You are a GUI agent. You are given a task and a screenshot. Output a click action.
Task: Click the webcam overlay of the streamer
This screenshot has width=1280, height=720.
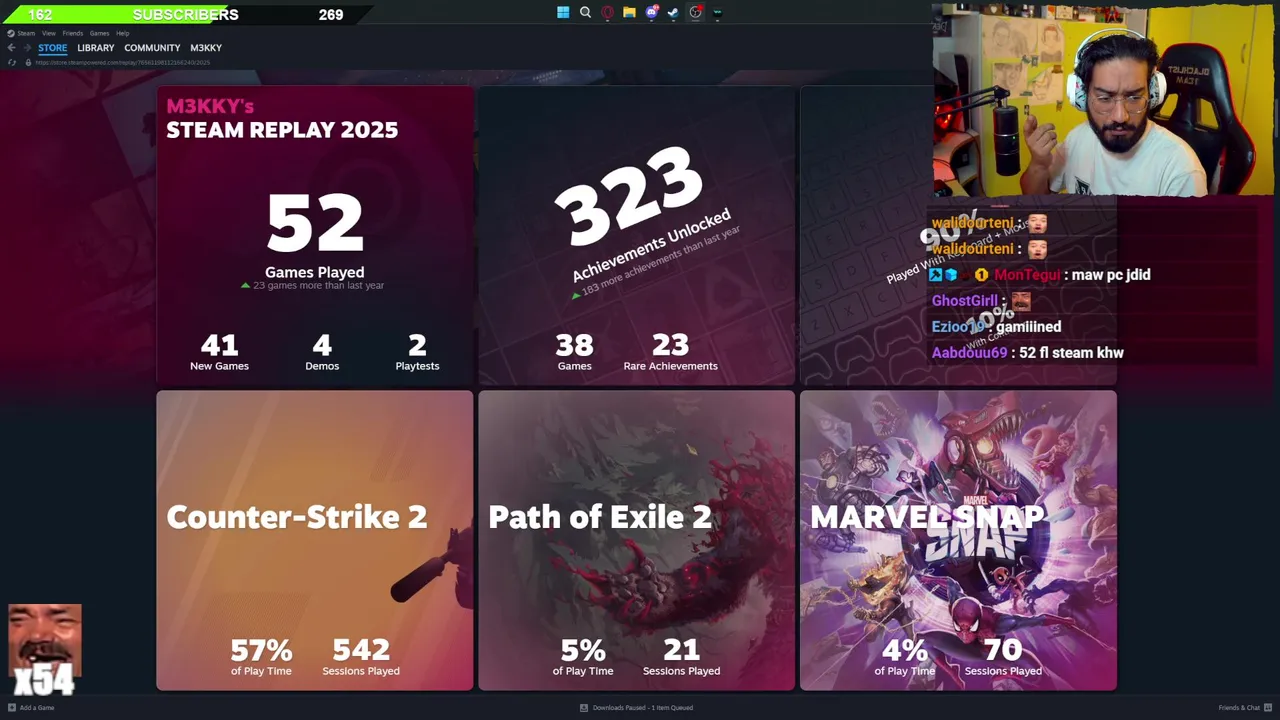1103,101
